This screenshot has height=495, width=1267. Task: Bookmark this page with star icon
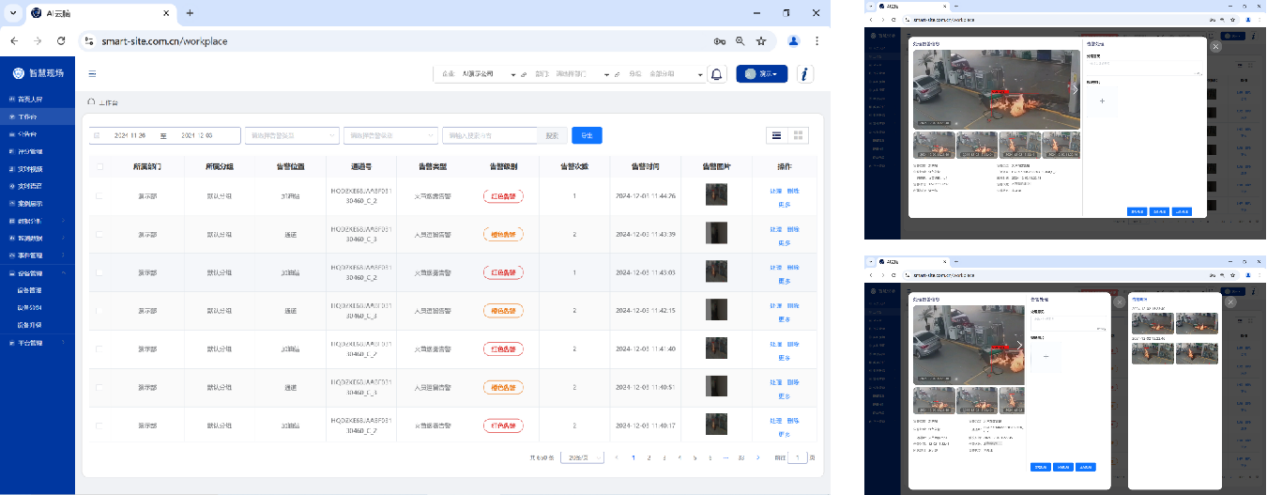[761, 41]
